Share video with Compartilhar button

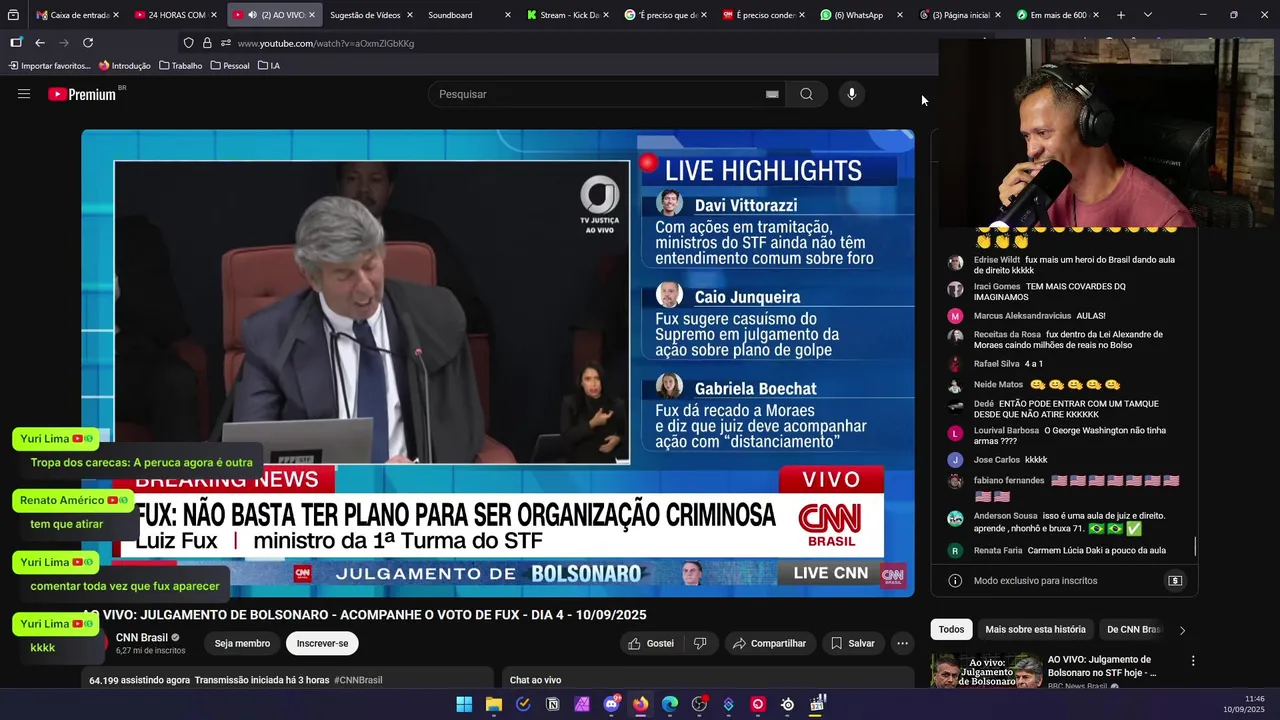click(770, 644)
